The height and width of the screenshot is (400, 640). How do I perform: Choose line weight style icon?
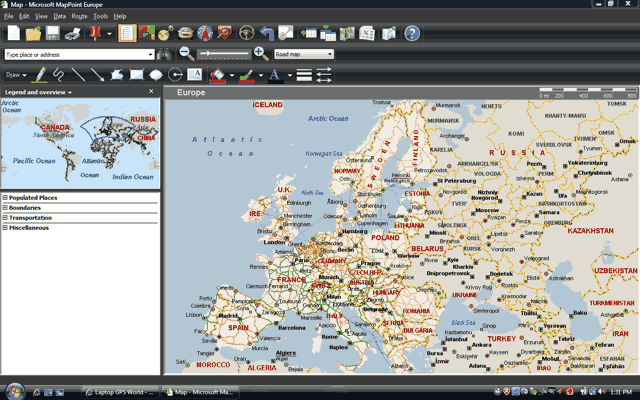(x=304, y=75)
